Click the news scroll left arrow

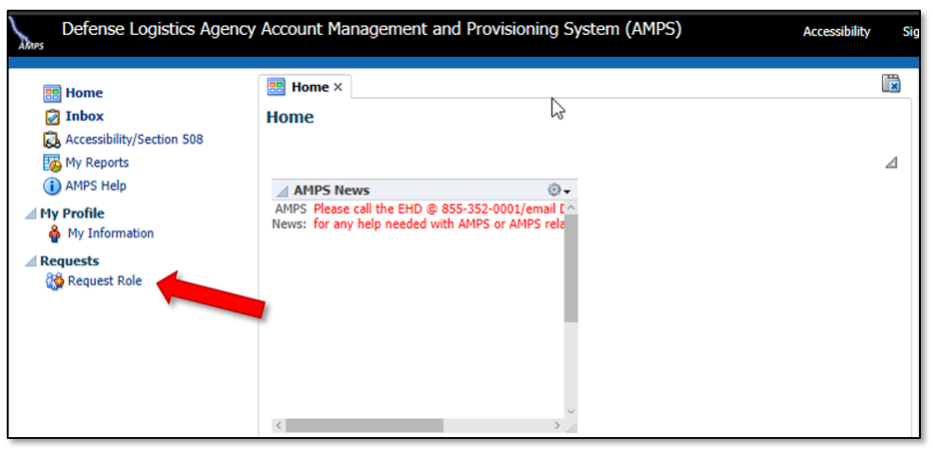point(278,425)
